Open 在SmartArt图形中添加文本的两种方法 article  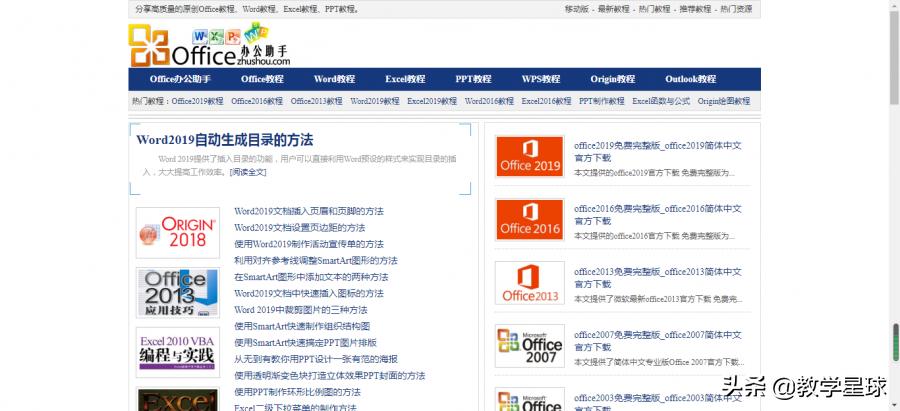click(311, 277)
